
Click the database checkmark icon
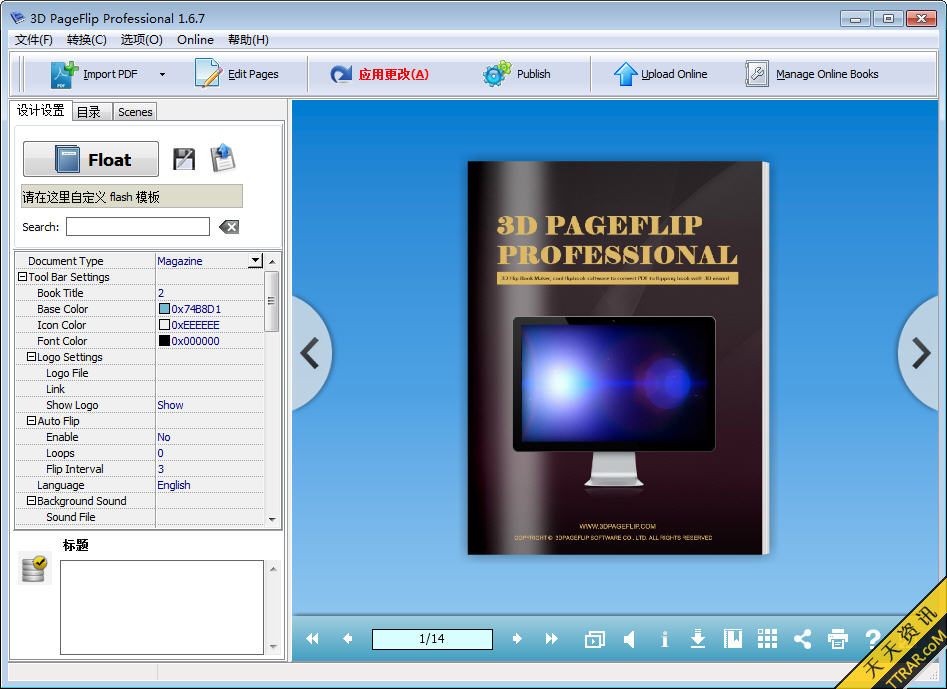(34, 569)
